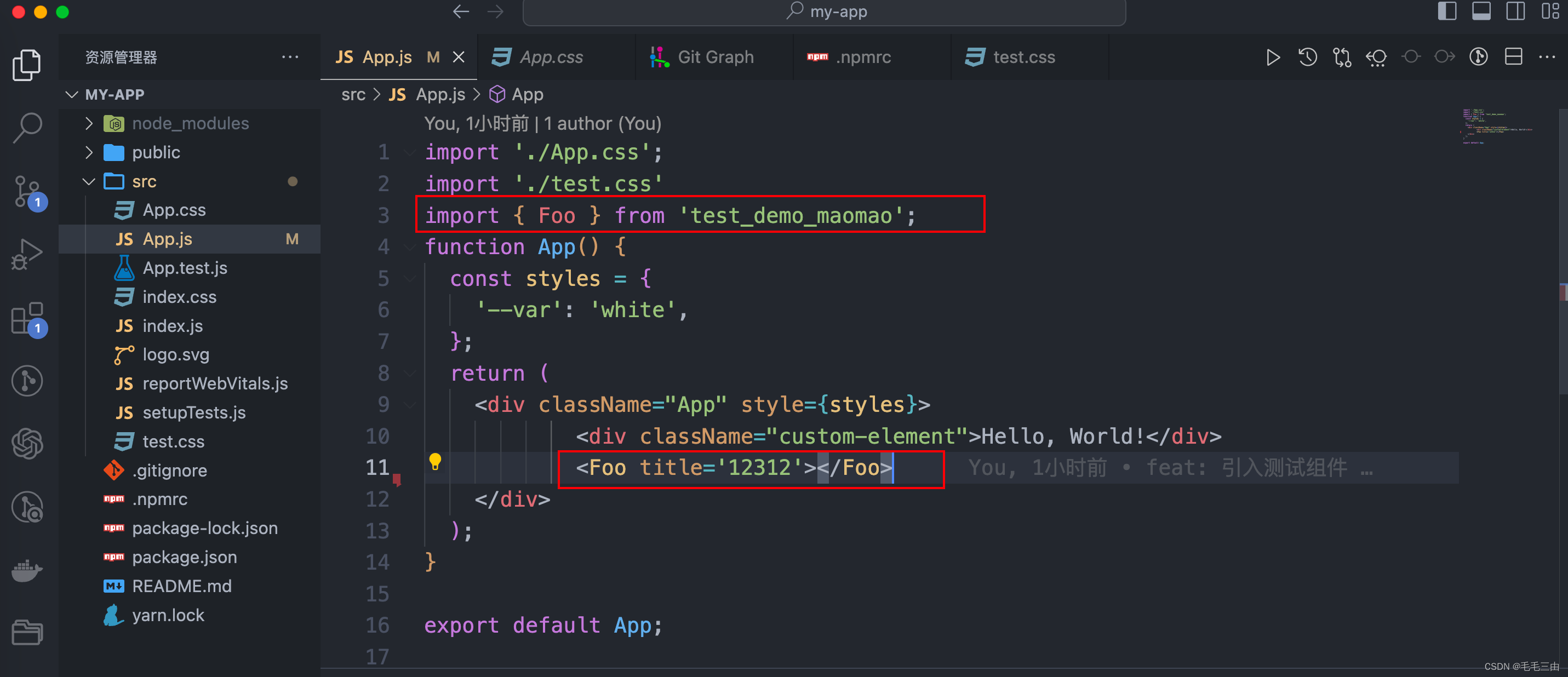Image resolution: width=1568 pixels, height=677 pixels.
Task: Open the Docker view icon
Action: click(x=27, y=570)
